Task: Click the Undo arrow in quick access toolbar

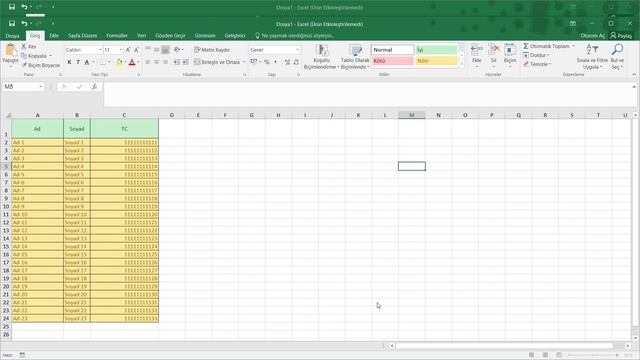Action: tap(24, 24)
